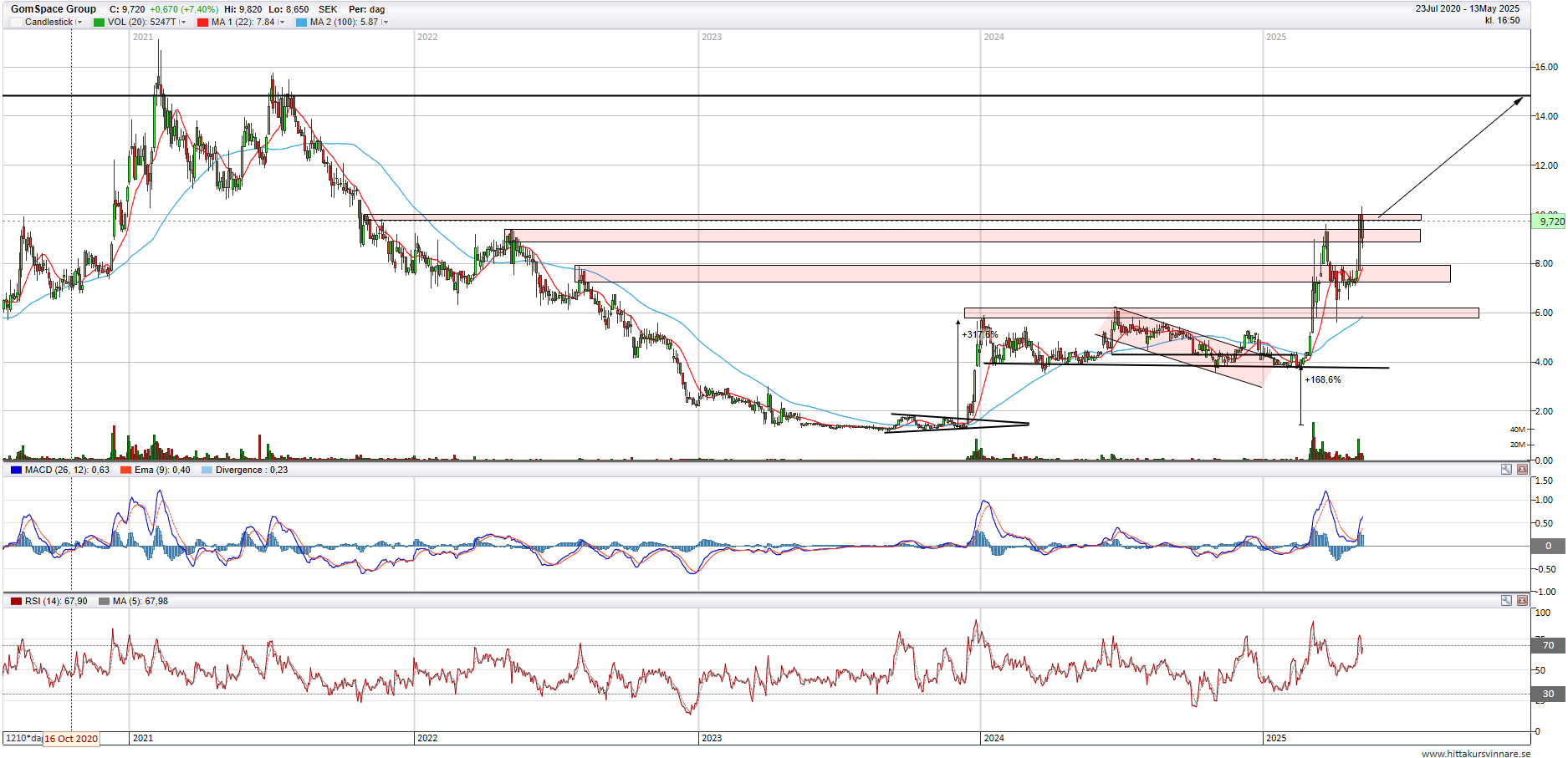Click the 2023 label on bottom time axis
Viewport: 1568px width, 758px height.
click(712, 738)
